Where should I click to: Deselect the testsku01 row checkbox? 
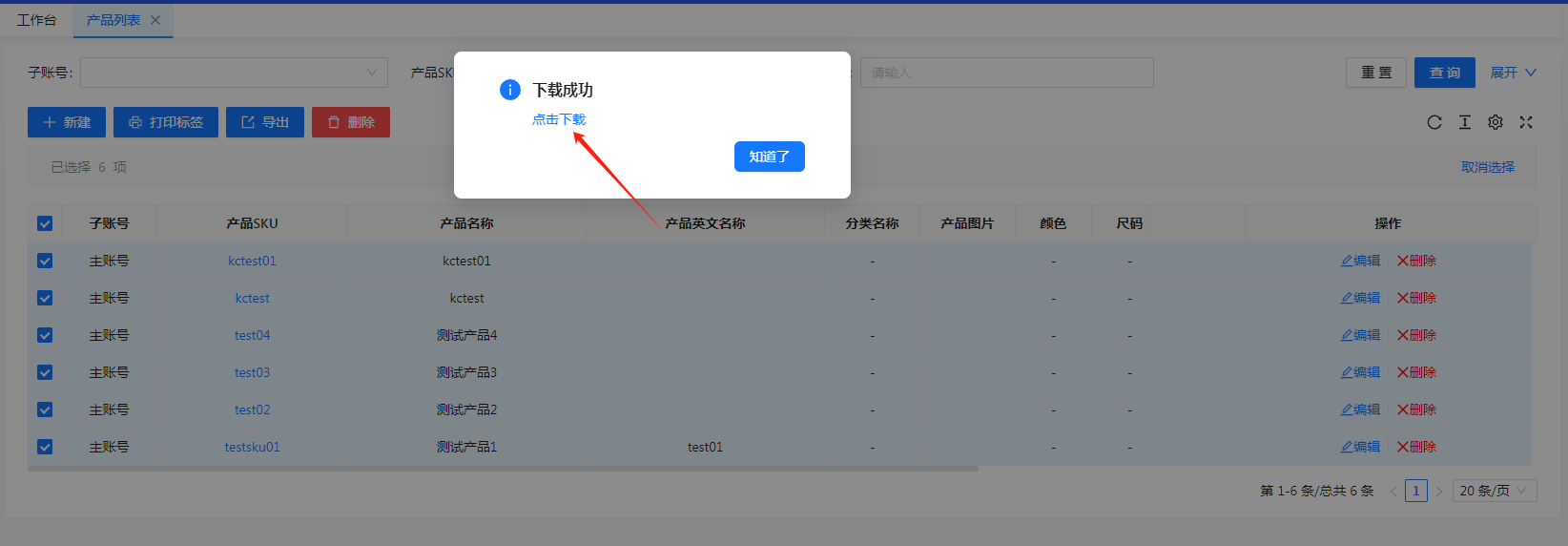(45, 447)
